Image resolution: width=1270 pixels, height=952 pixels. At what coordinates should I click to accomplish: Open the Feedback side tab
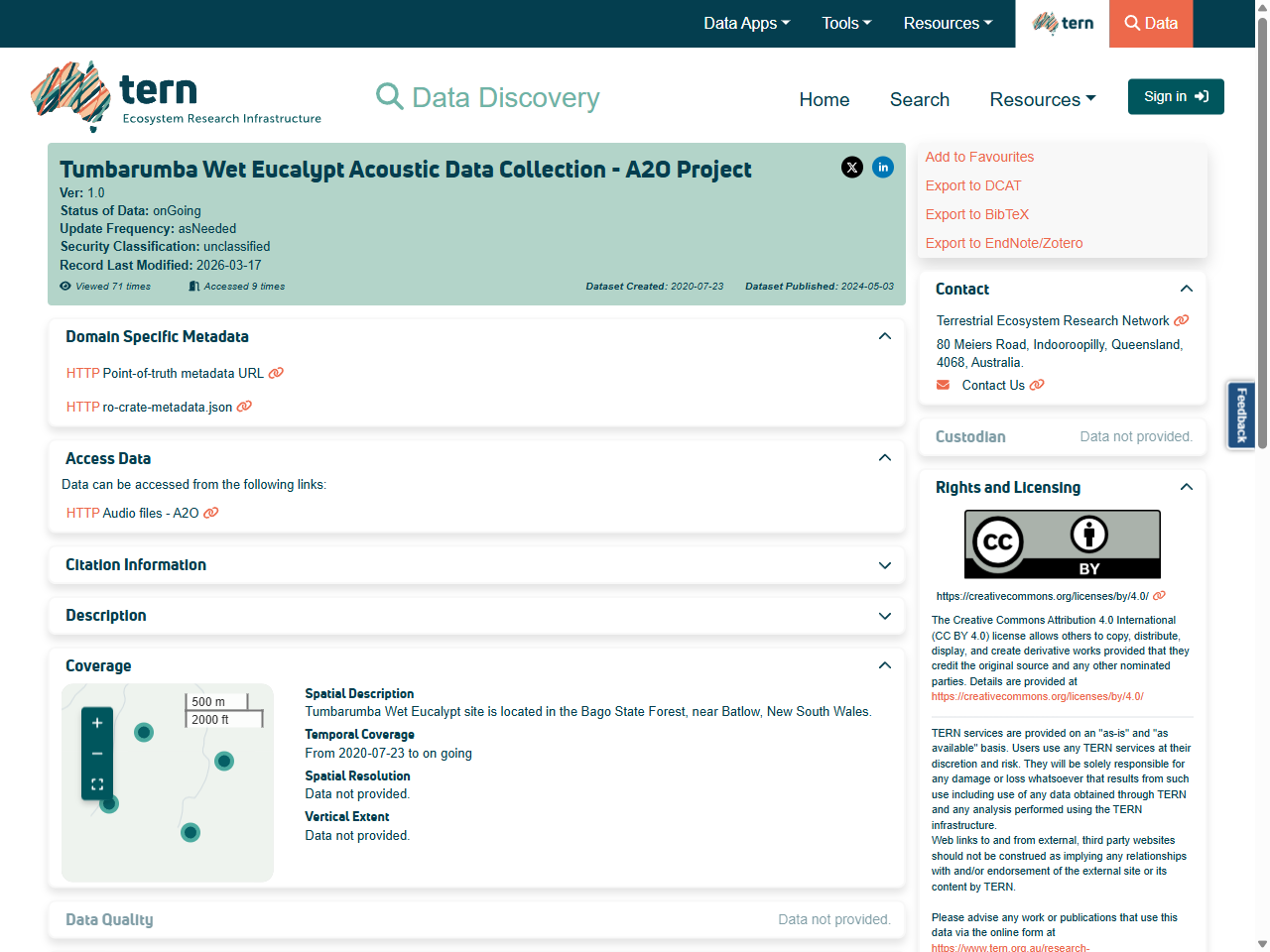point(1241,415)
